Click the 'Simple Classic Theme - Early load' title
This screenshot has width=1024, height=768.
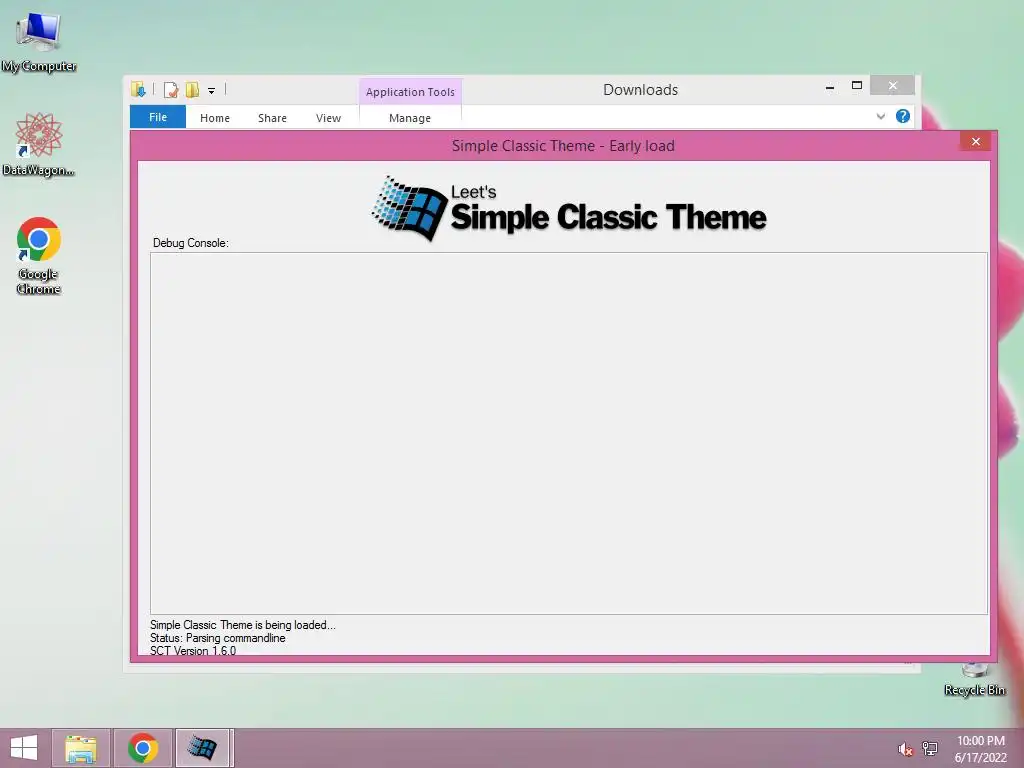click(x=563, y=146)
